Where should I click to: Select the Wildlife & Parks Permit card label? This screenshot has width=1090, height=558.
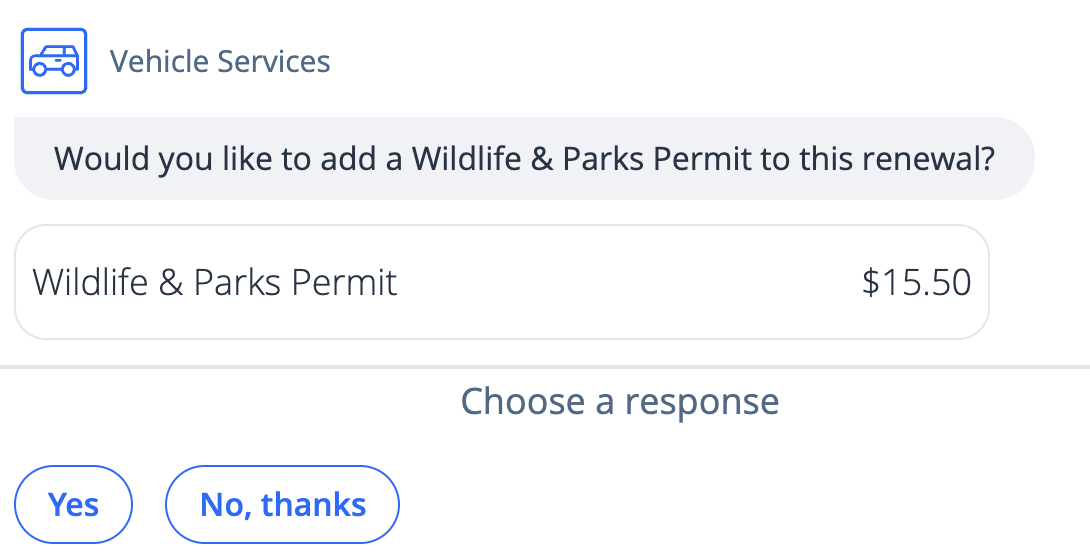pos(214,282)
